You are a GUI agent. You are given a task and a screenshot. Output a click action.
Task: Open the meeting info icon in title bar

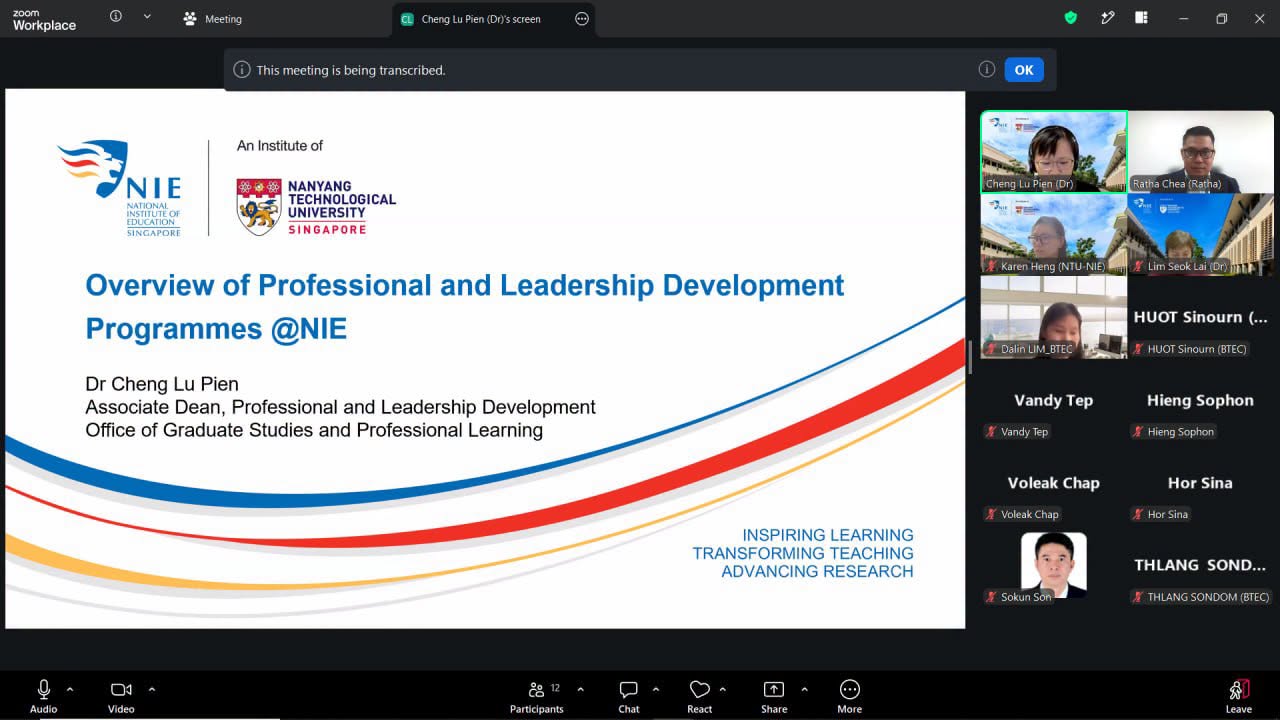(x=116, y=17)
